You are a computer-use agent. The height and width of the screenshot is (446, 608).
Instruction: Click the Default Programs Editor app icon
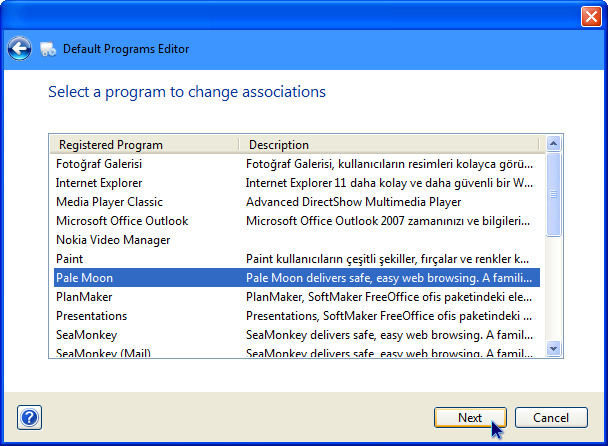(48, 49)
